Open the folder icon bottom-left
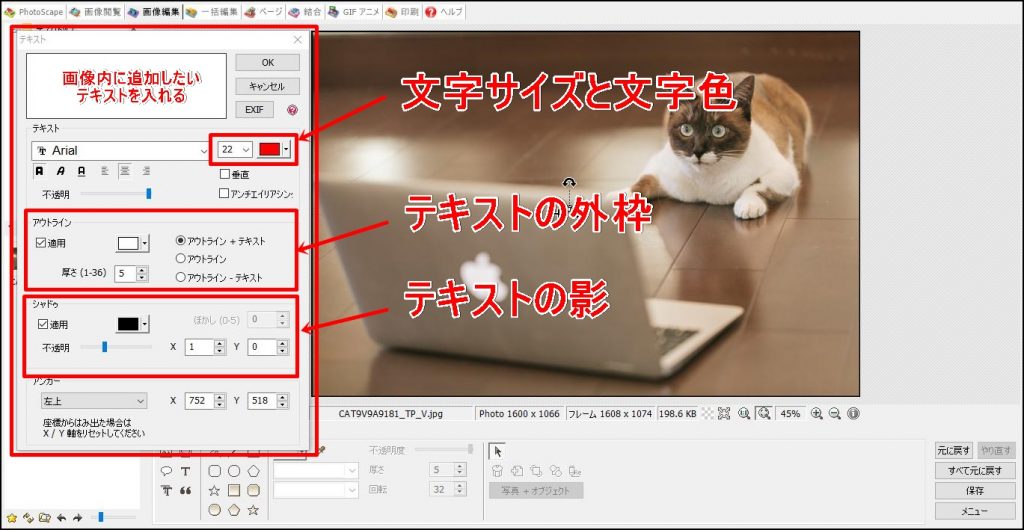This screenshot has width=1024, height=530. coord(44,518)
